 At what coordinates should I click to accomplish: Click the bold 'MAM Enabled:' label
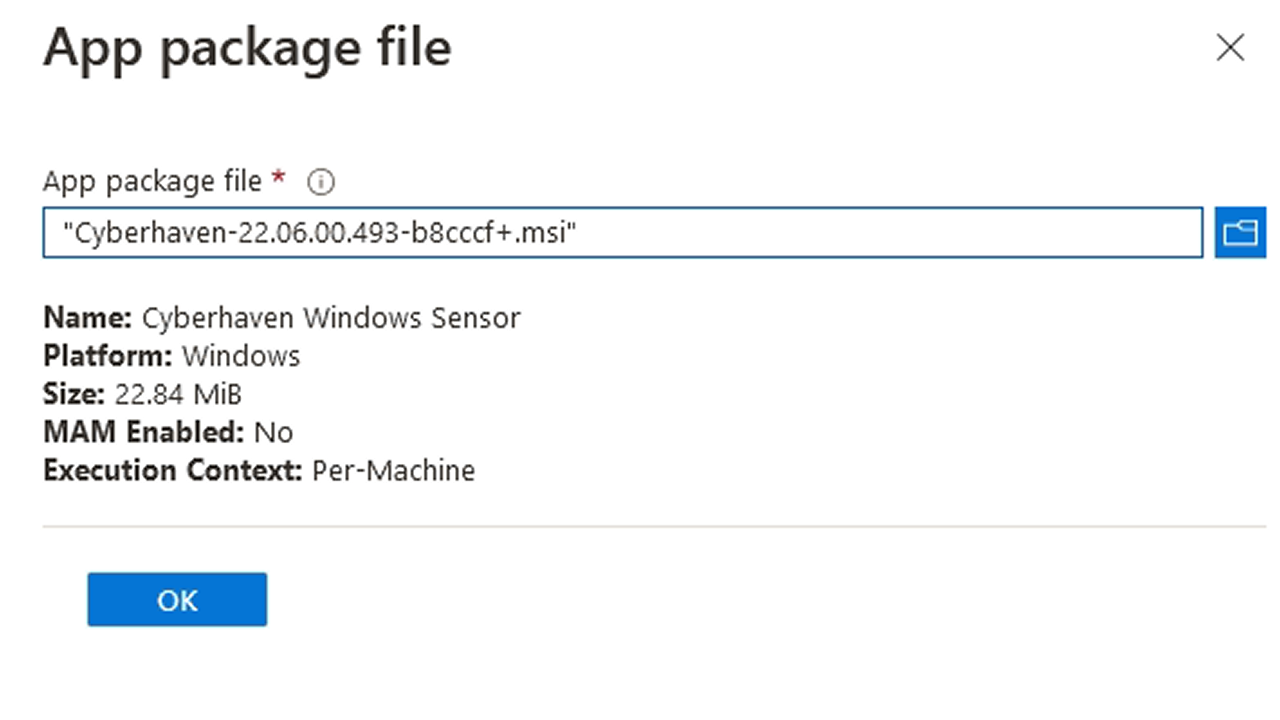(144, 432)
